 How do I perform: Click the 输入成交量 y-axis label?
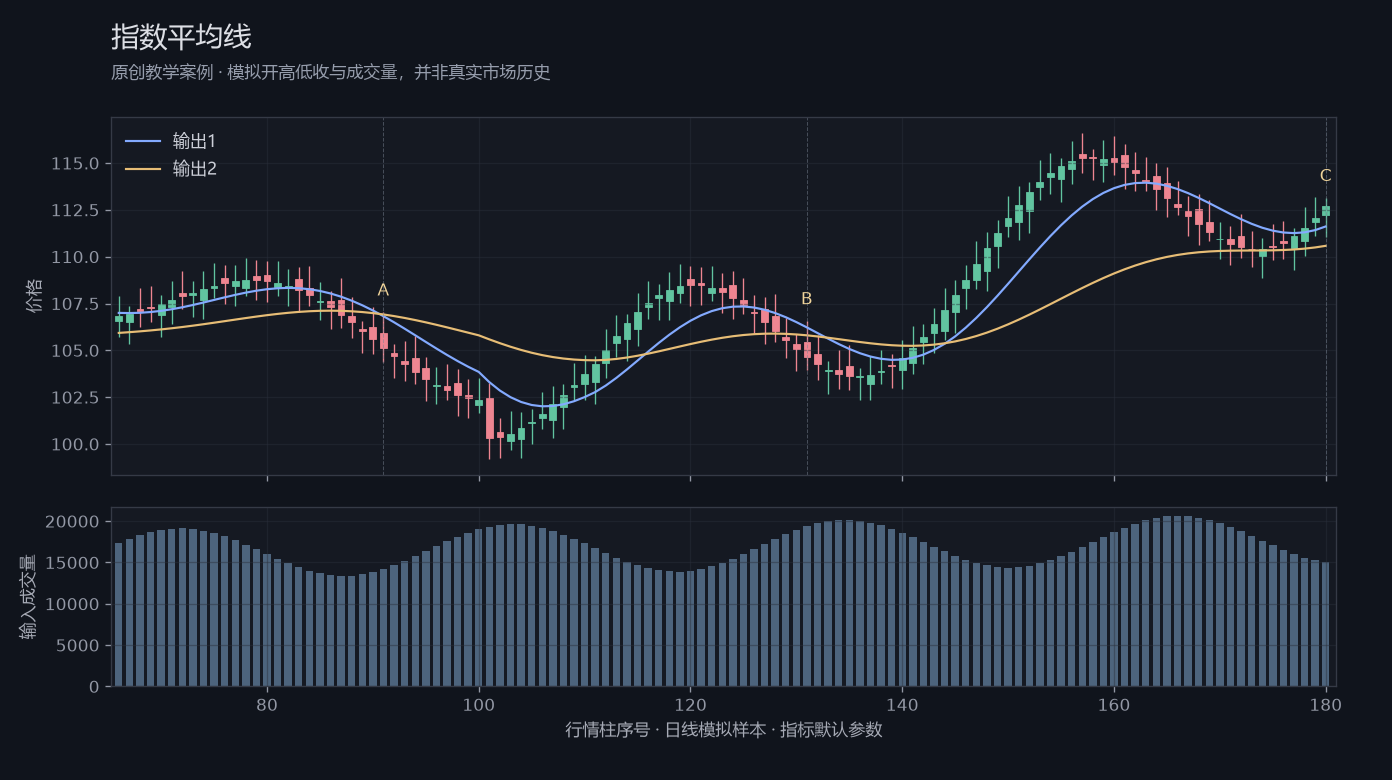tap(28, 597)
